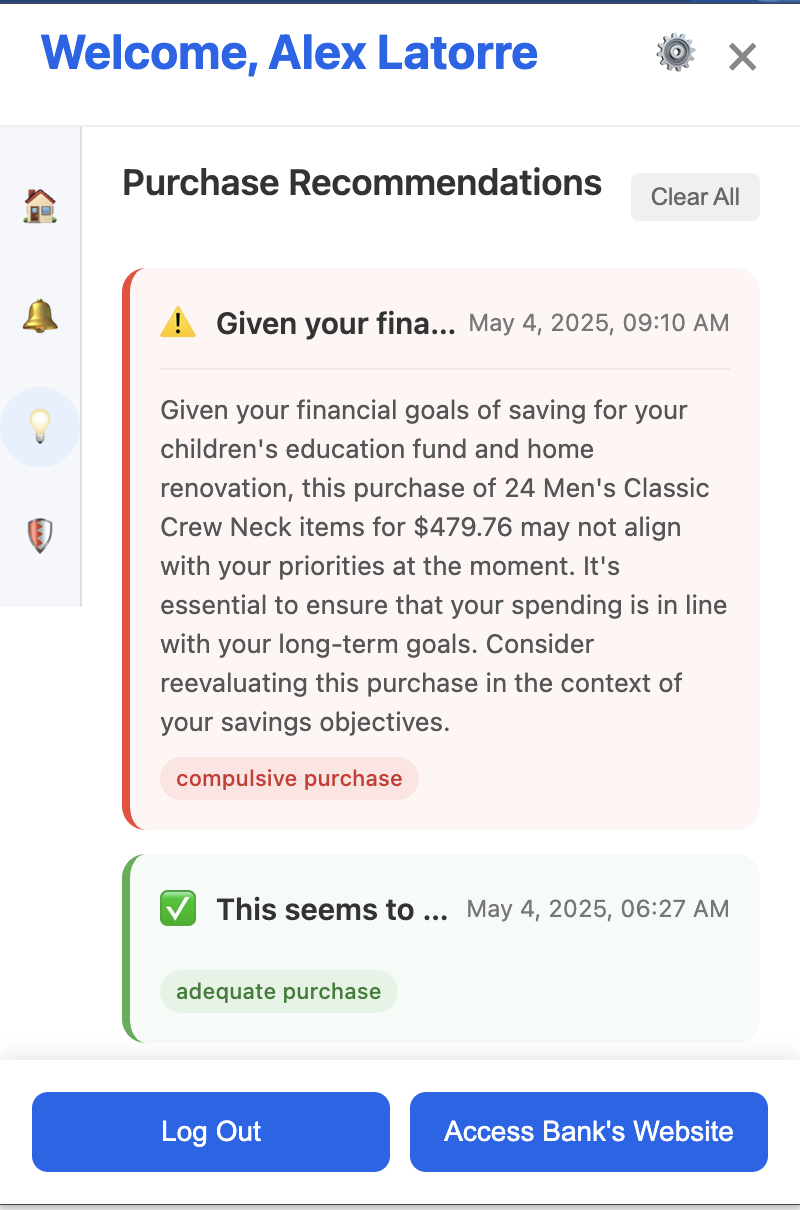Click the Log Out button
This screenshot has width=800, height=1210.
pyautogui.click(x=211, y=1131)
